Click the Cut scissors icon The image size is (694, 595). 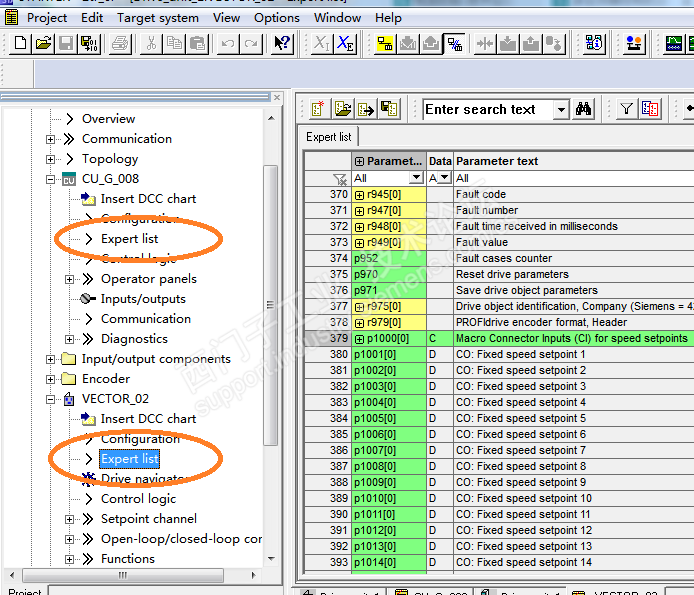(x=151, y=43)
